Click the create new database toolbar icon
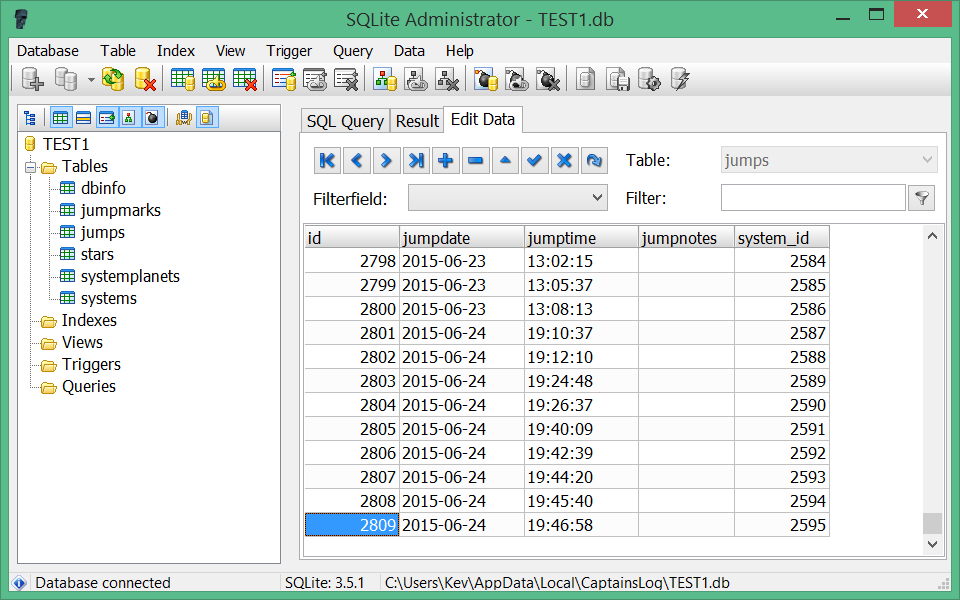Image resolution: width=960 pixels, height=600 pixels. 32,80
